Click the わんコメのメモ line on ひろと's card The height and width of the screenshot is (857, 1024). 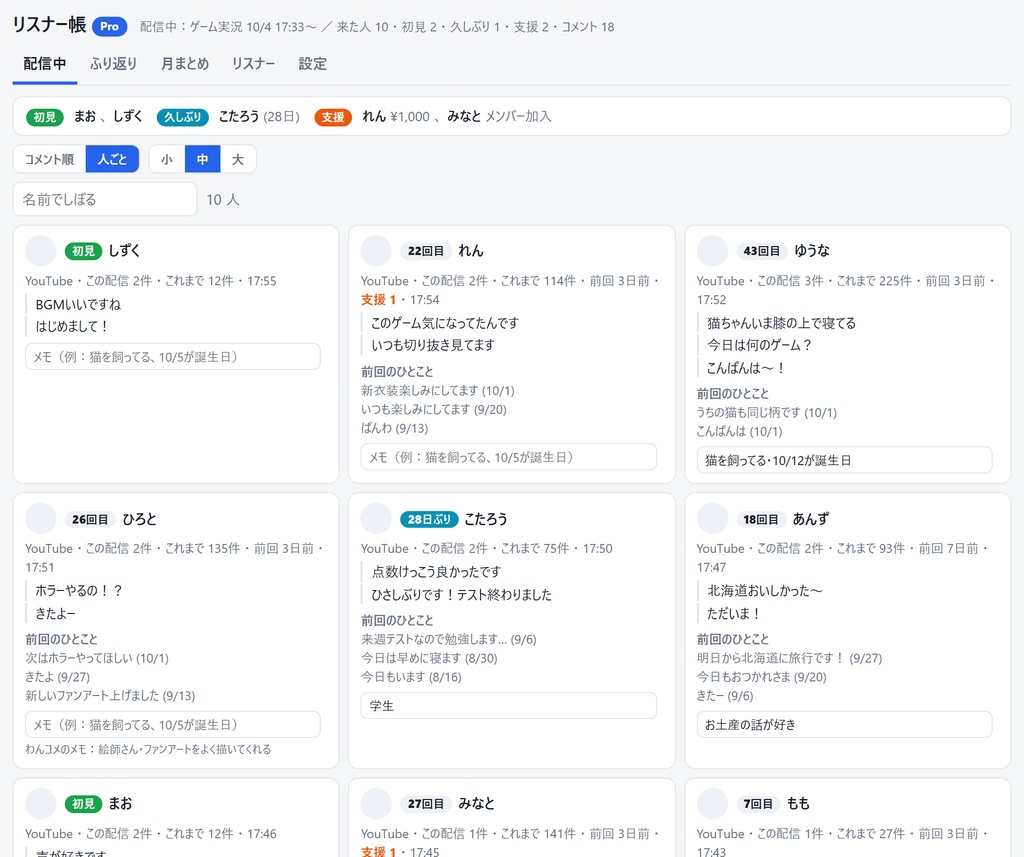click(x=148, y=749)
